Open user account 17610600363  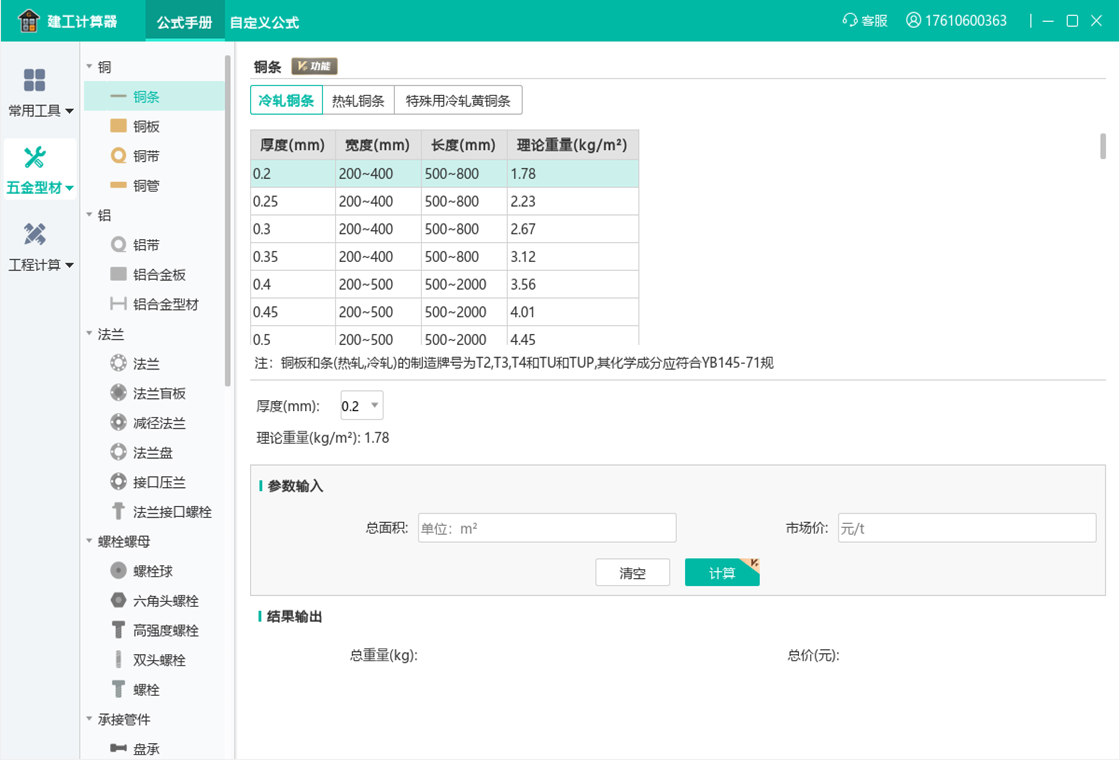(x=956, y=20)
